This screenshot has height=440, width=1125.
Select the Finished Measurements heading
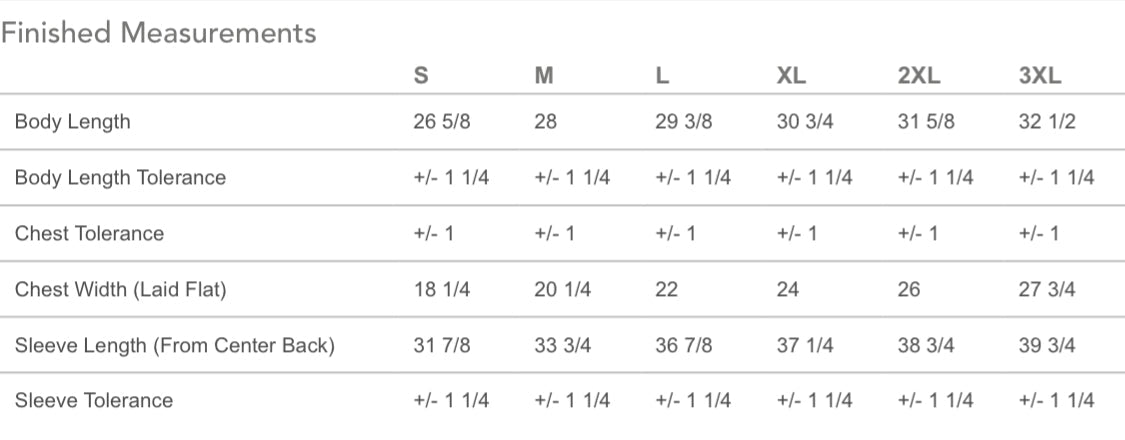[159, 33]
